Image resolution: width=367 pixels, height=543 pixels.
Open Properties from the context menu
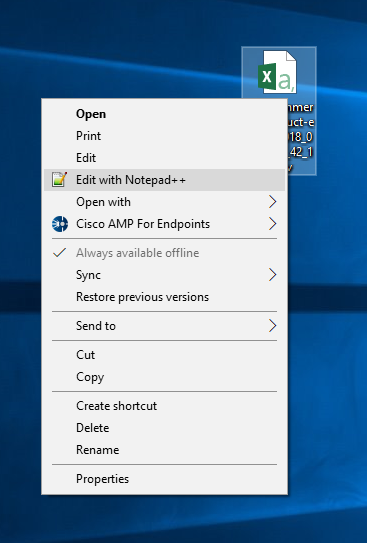[164, 479]
